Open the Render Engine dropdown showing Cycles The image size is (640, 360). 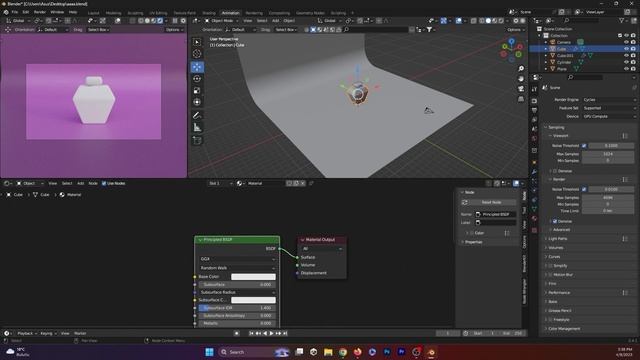609,100
